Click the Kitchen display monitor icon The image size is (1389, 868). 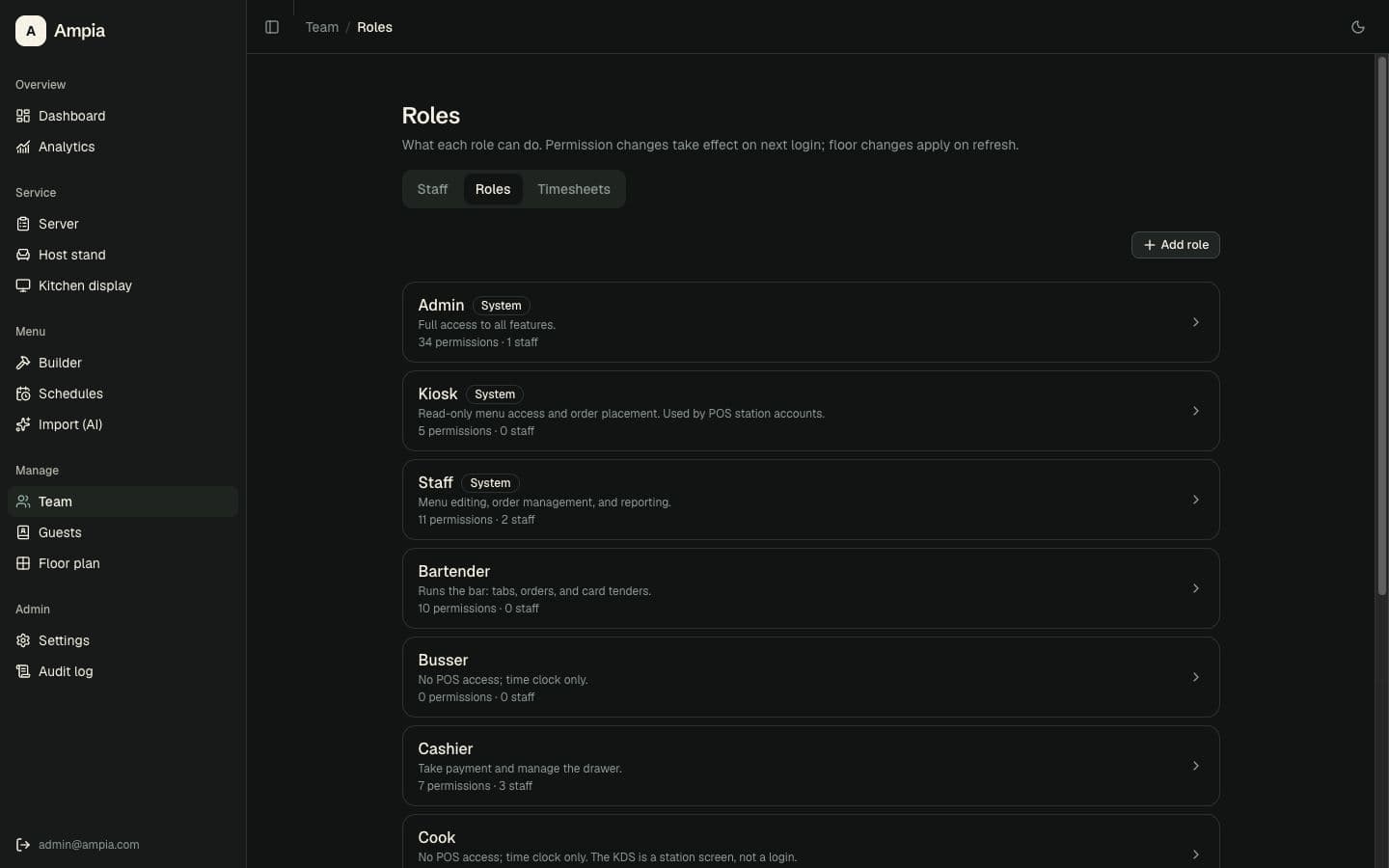pyautogui.click(x=23, y=285)
